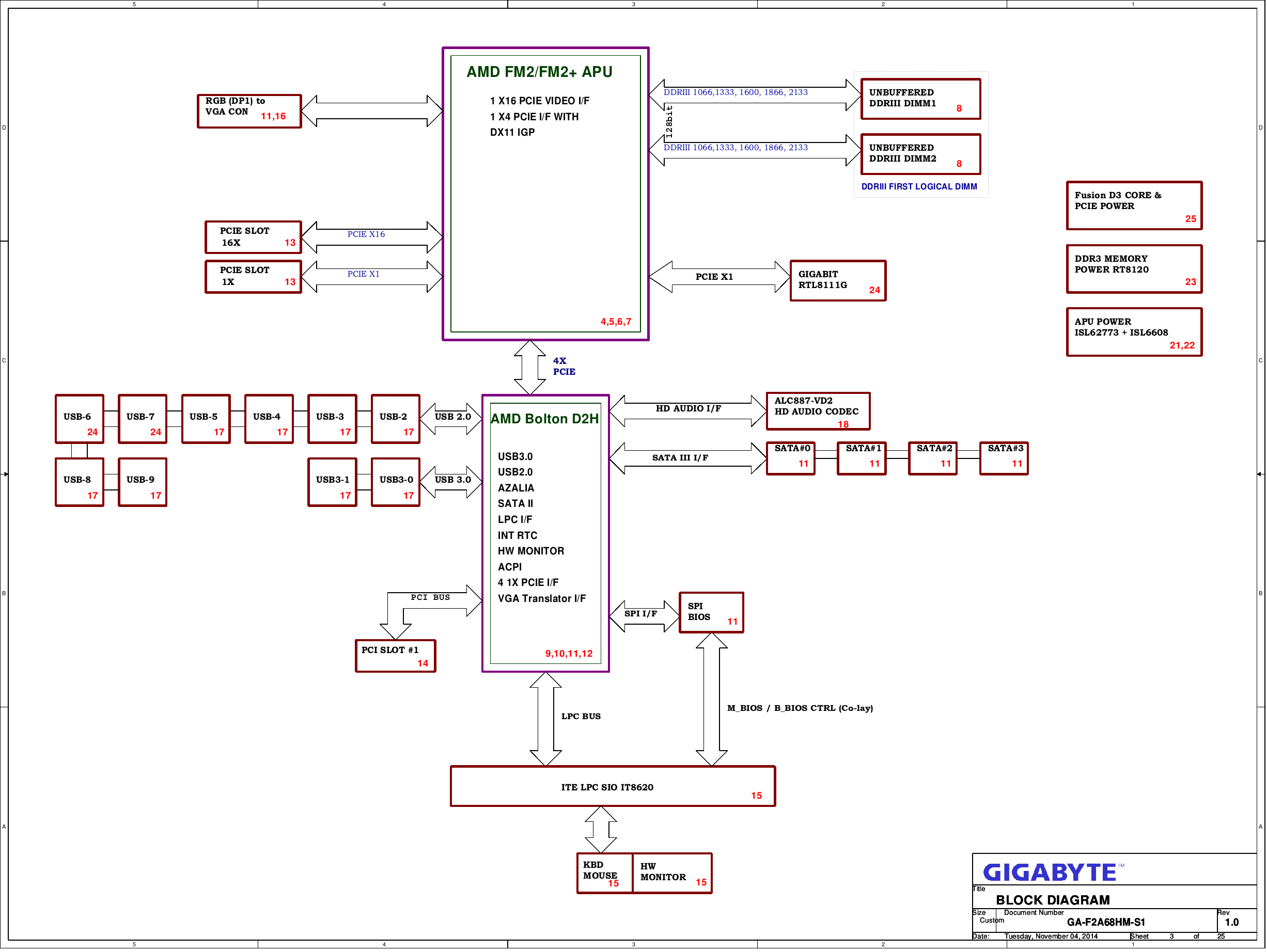
Task: Click the 4X PCIE link label
Action: 564,368
